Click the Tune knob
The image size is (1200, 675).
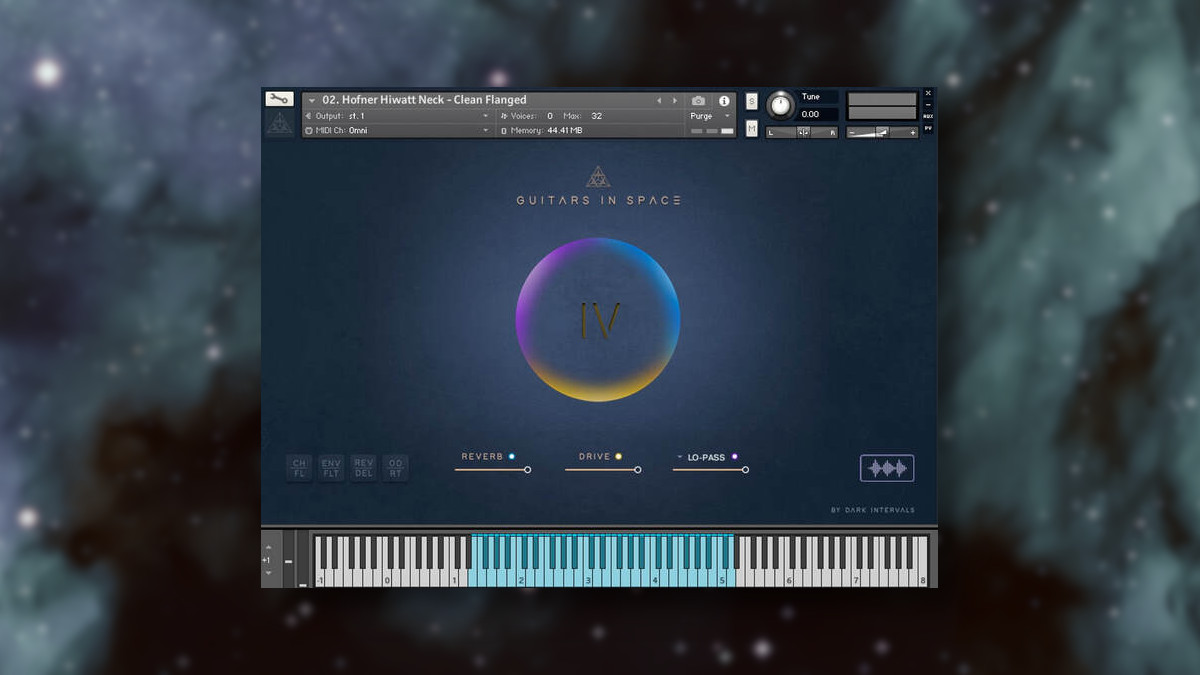click(781, 105)
